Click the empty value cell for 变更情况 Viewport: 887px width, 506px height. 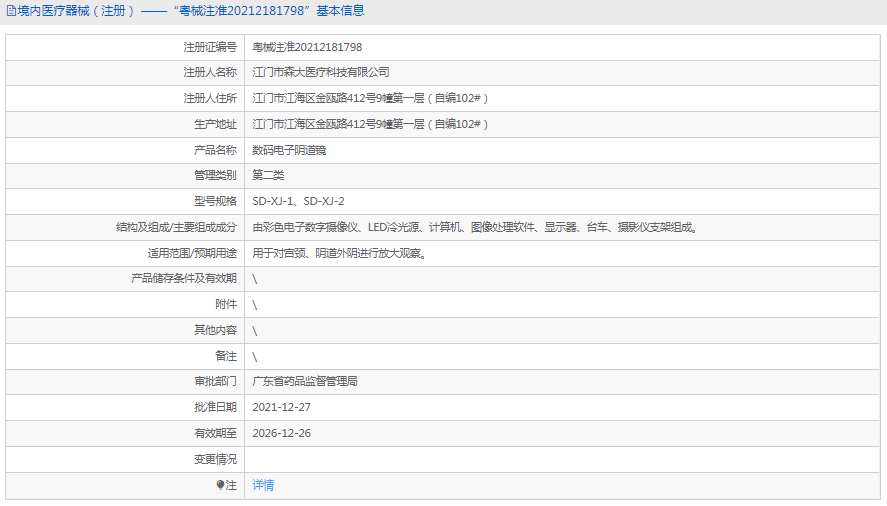[560, 459]
